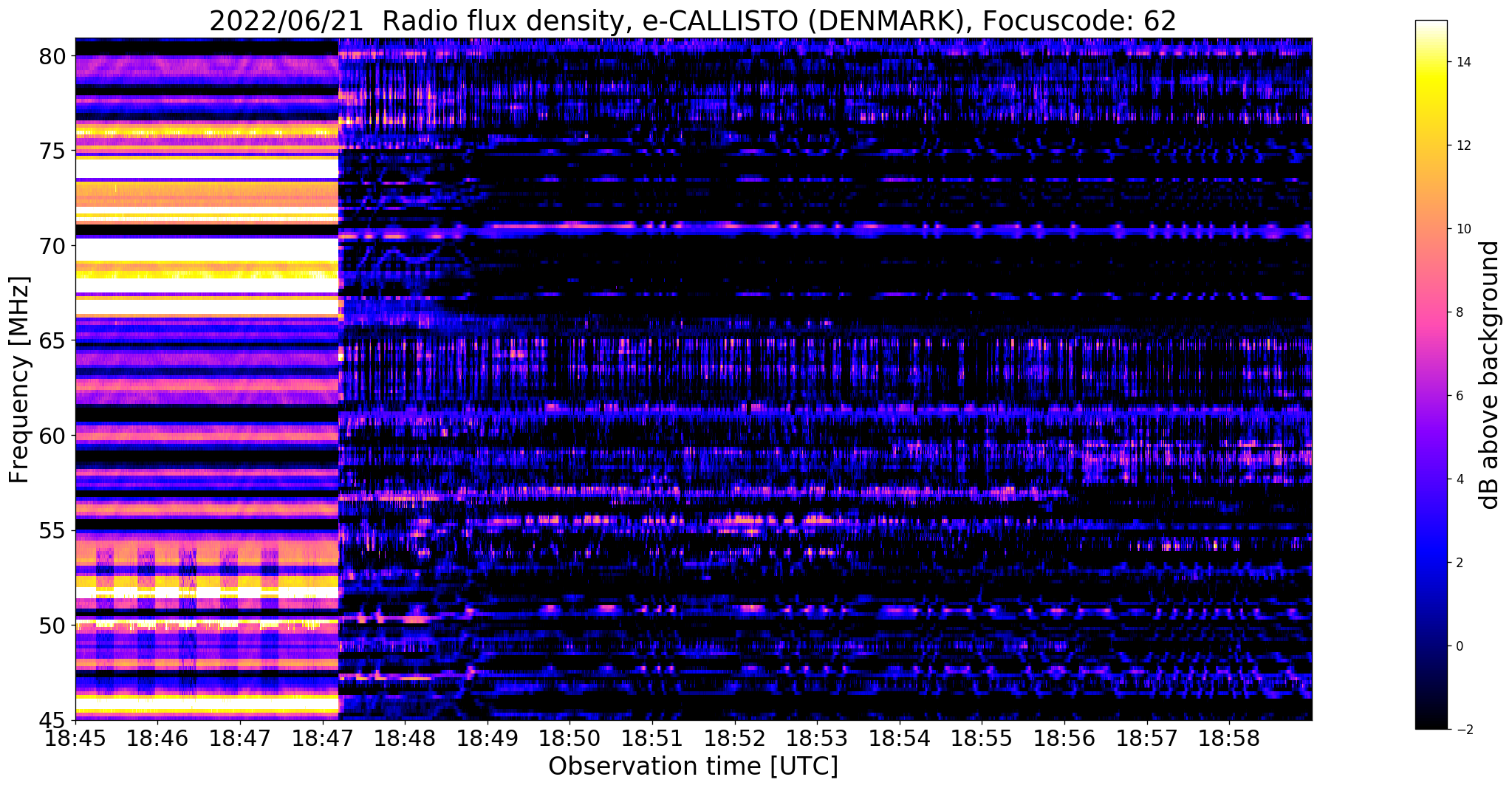Click the colorbar tick label 8
The width and height of the screenshot is (1512, 788).
[x=1459, y=312]
